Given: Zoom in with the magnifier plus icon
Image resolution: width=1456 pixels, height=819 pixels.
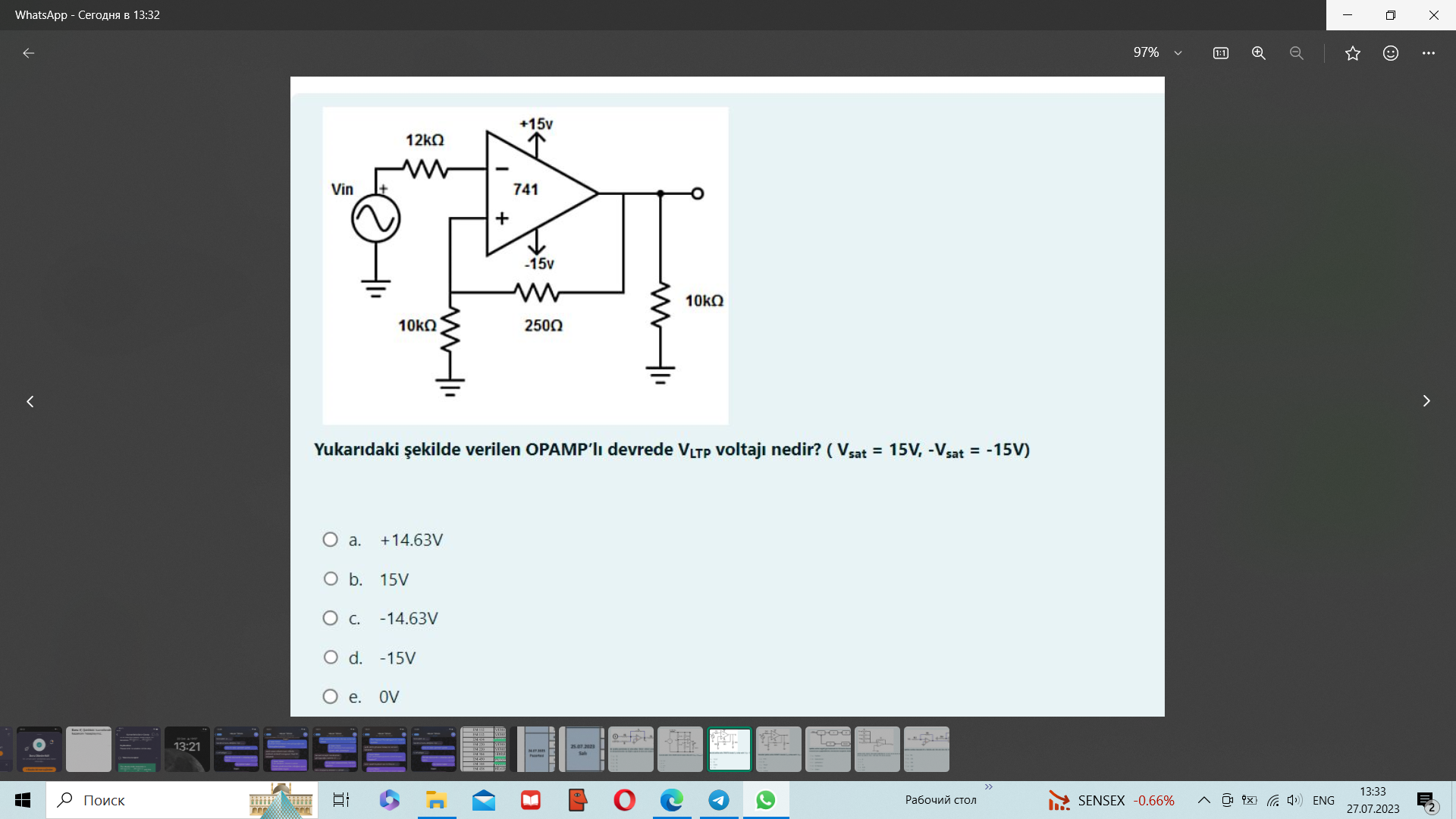Looking at the screenshot, I should 1259,53.
